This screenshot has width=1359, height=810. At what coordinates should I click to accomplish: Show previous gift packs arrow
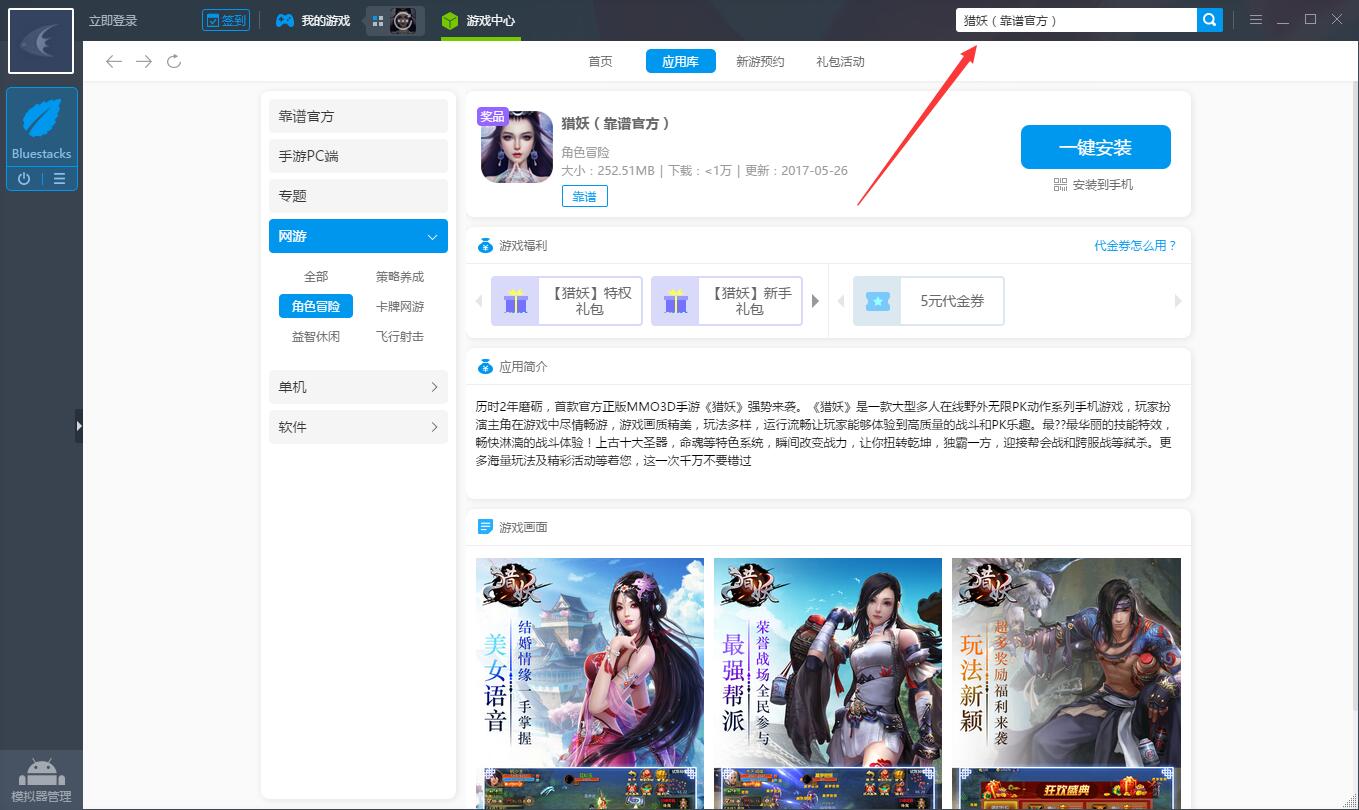[x=479, y=301]
